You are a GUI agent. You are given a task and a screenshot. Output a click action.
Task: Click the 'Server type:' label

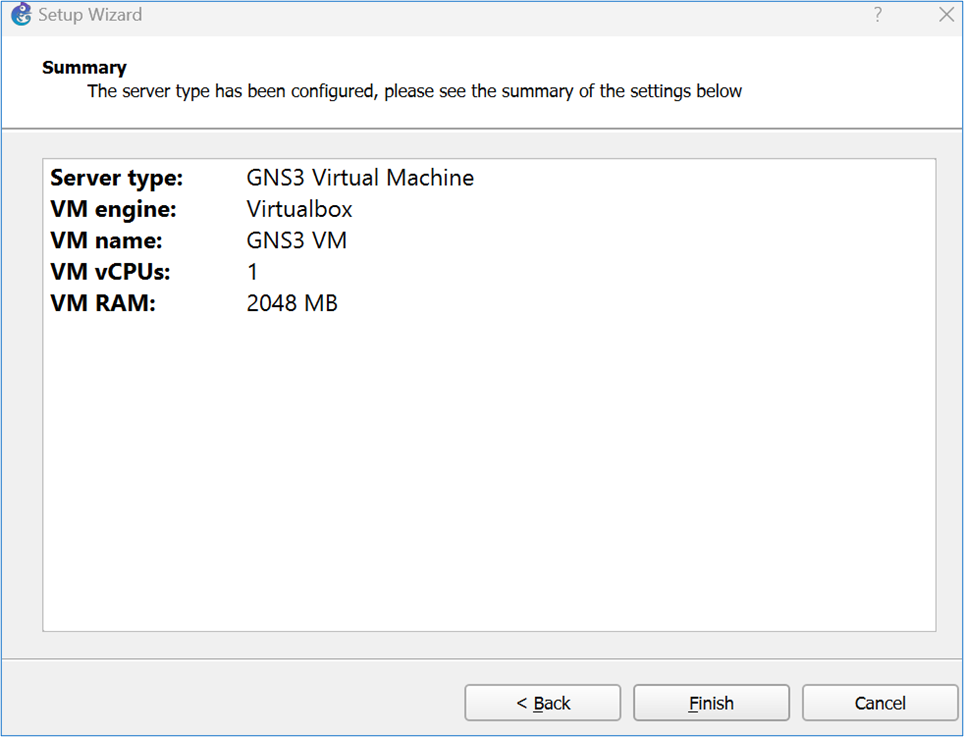coord(117,178)
